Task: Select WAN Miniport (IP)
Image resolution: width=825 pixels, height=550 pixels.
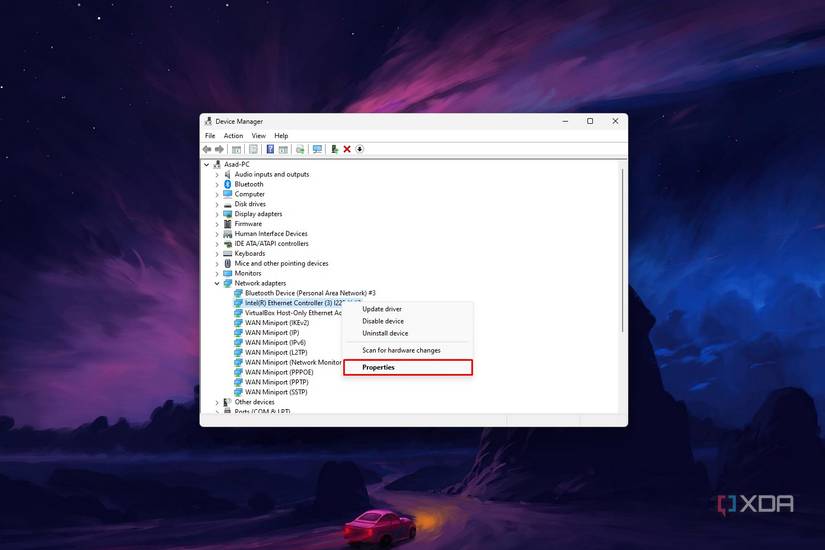Action: pos(272,333)
